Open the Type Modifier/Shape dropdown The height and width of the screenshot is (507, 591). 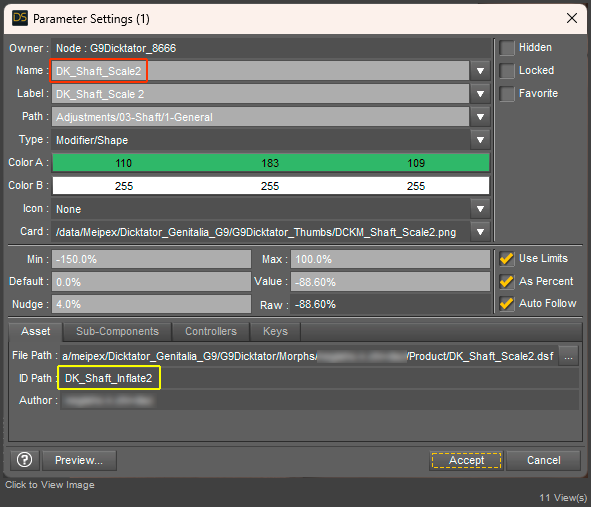click(480, 140)
